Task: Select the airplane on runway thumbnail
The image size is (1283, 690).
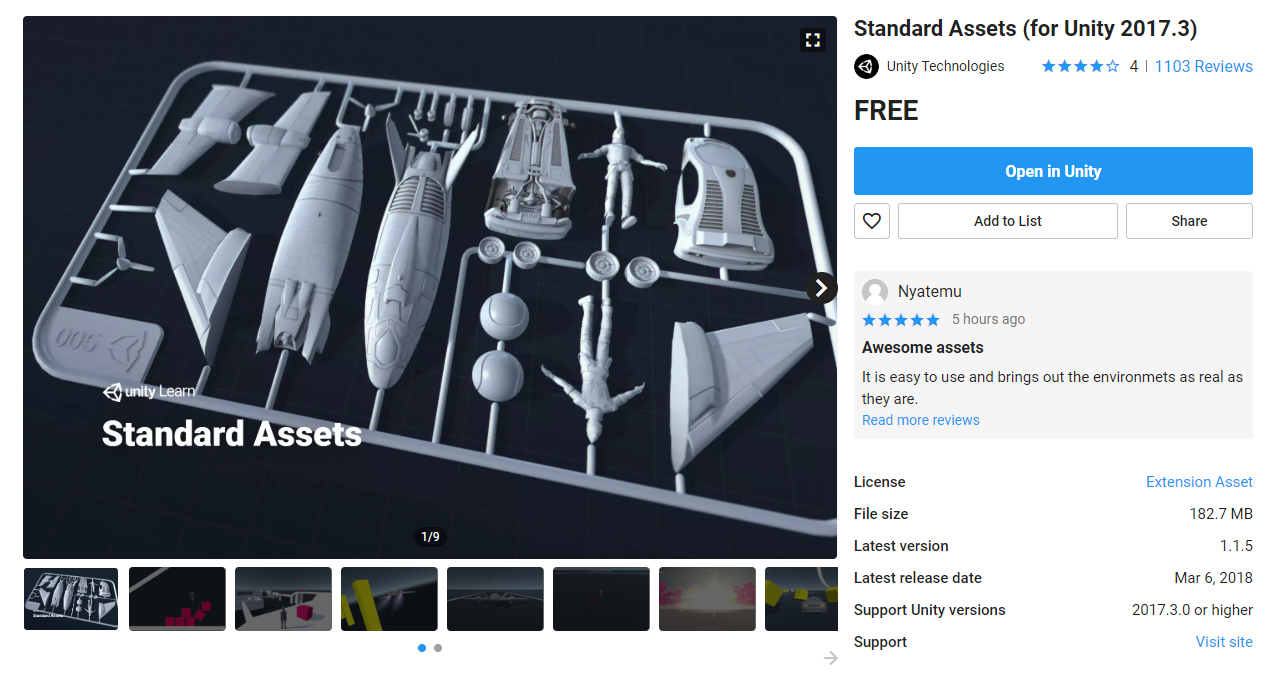Action: (495, 599)
